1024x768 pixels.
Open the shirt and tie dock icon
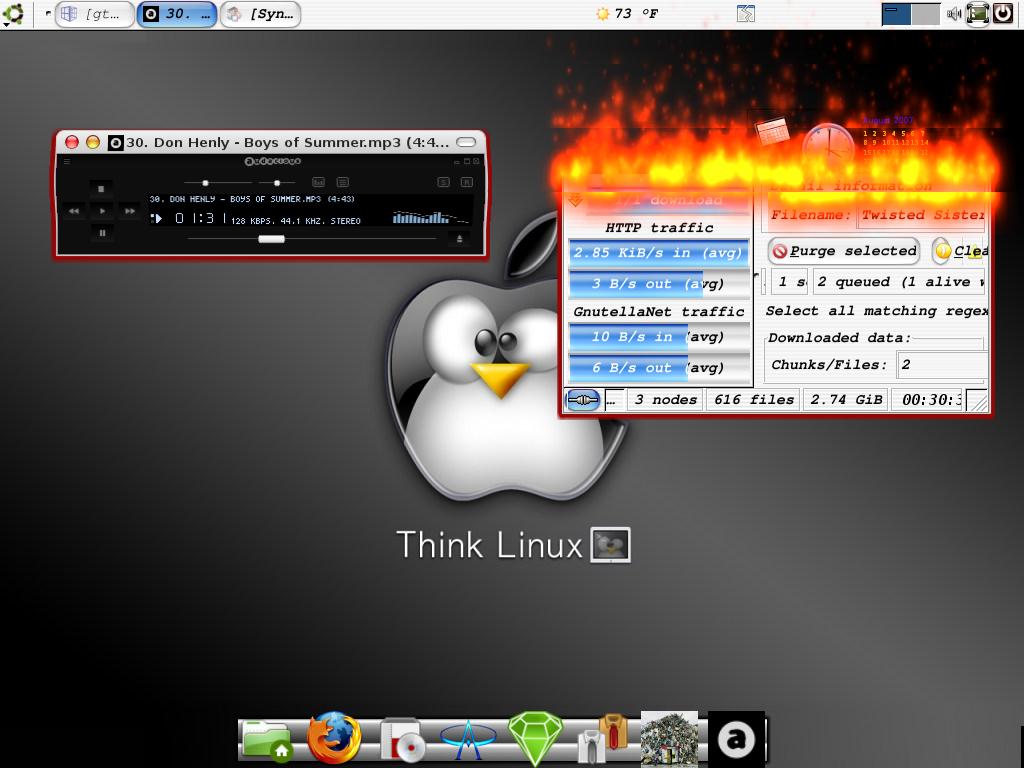(603, 739)
